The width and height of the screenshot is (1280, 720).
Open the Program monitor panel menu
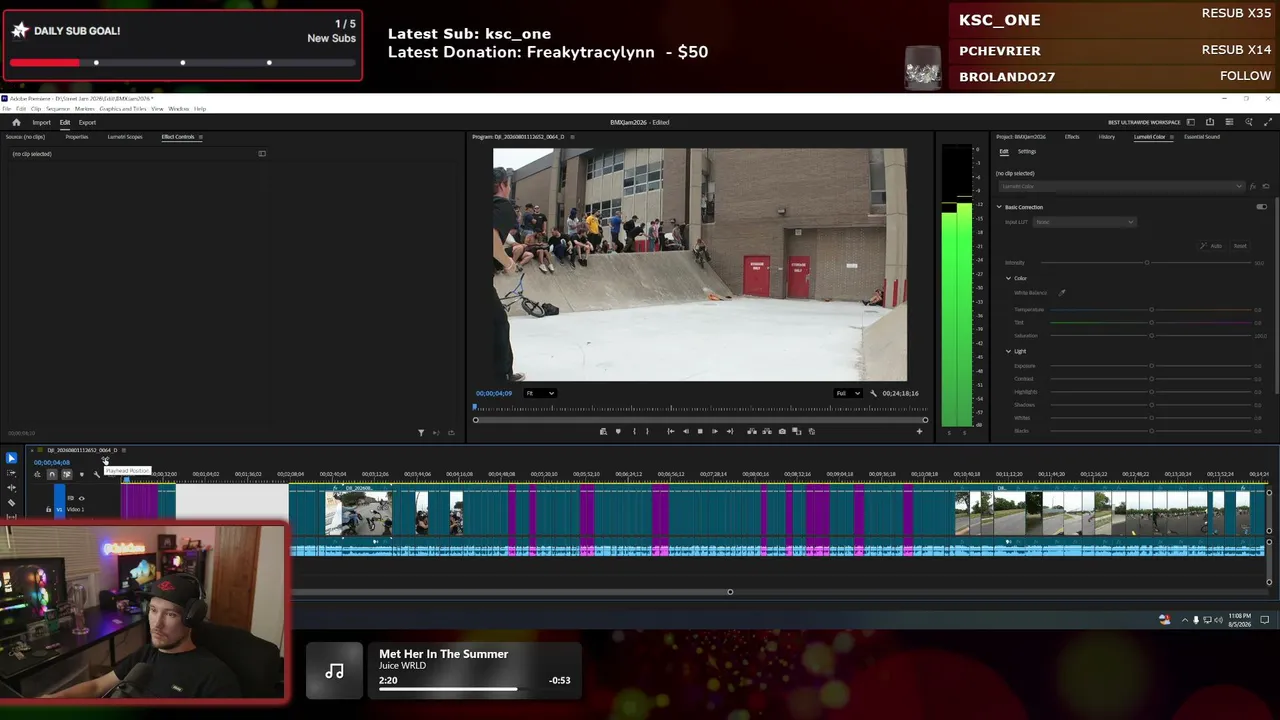(571, 137)
